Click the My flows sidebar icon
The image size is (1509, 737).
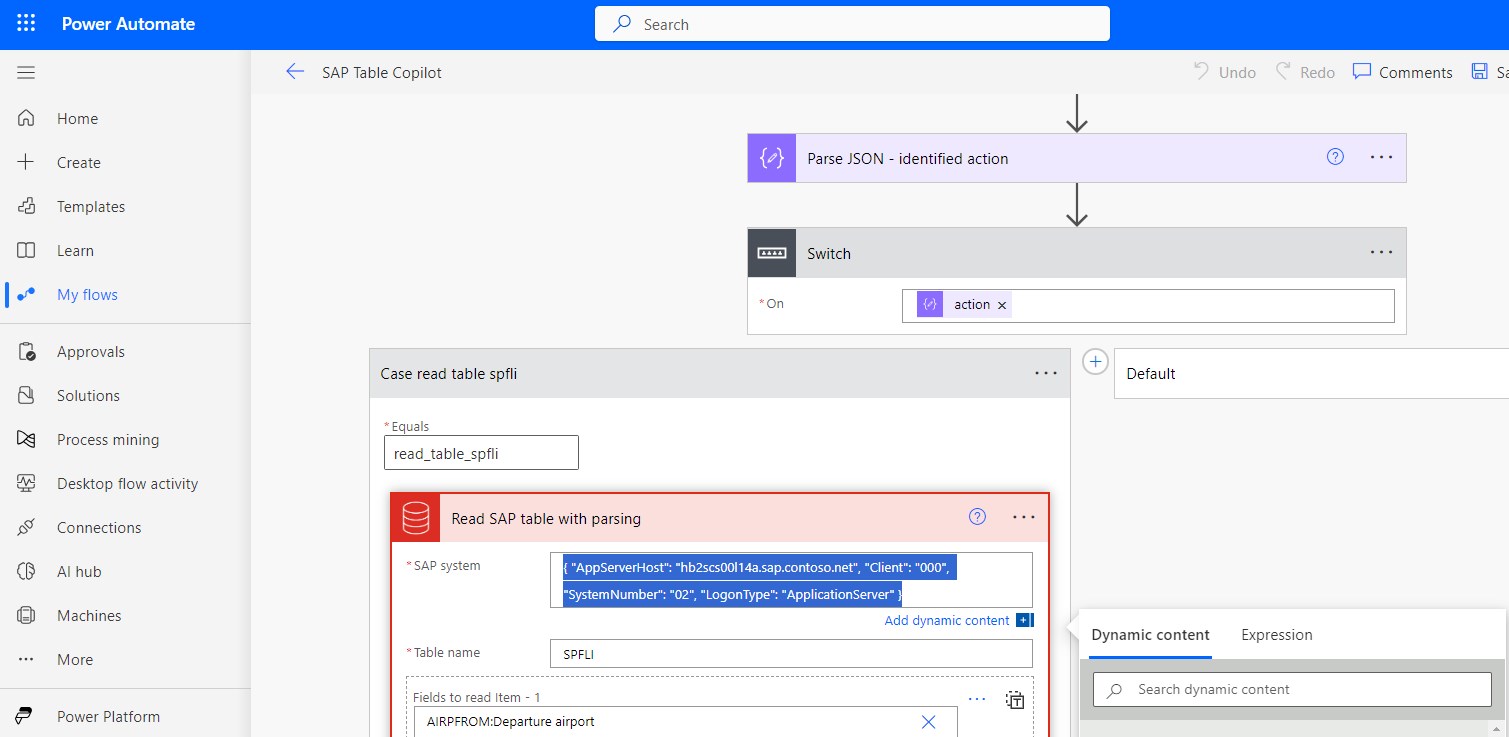[x=26, y=294]
